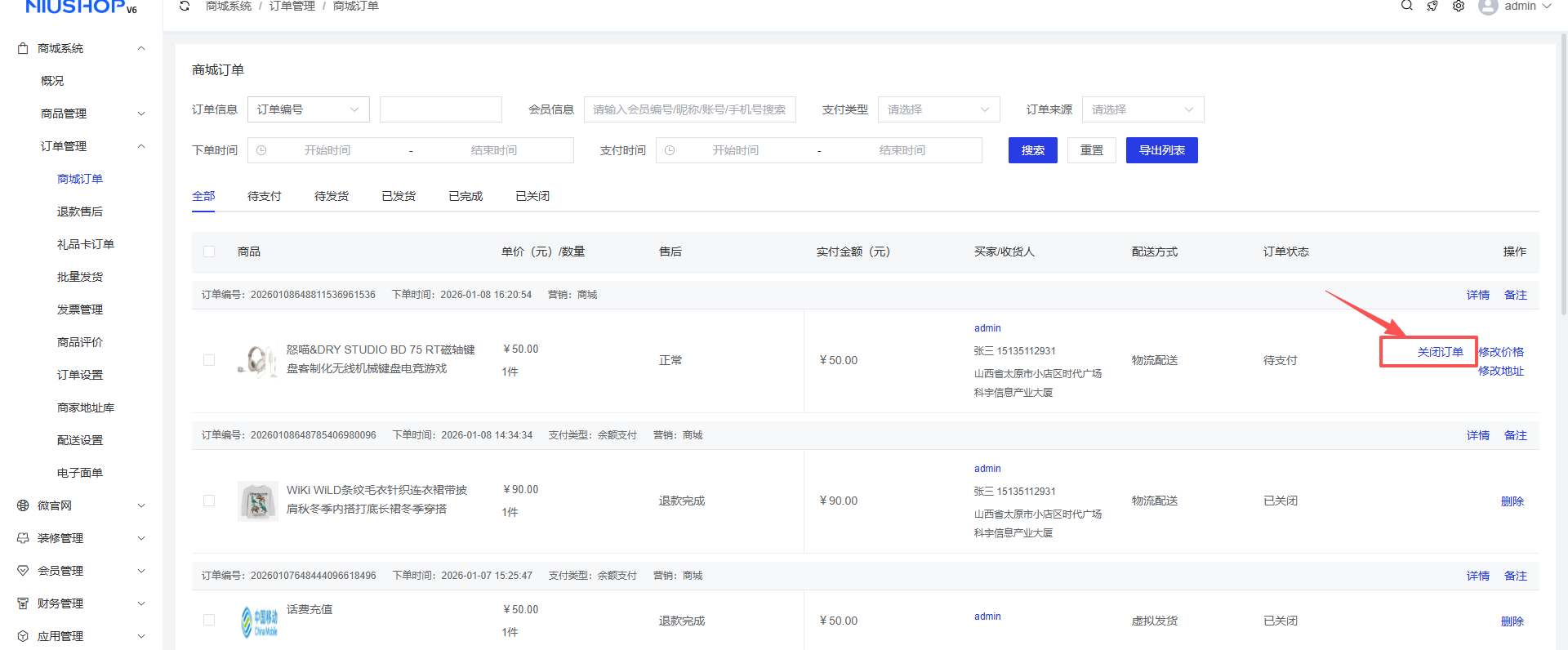
Task: Open 退款售后 in the sidebar menu
Action: [x=80, y=211]
